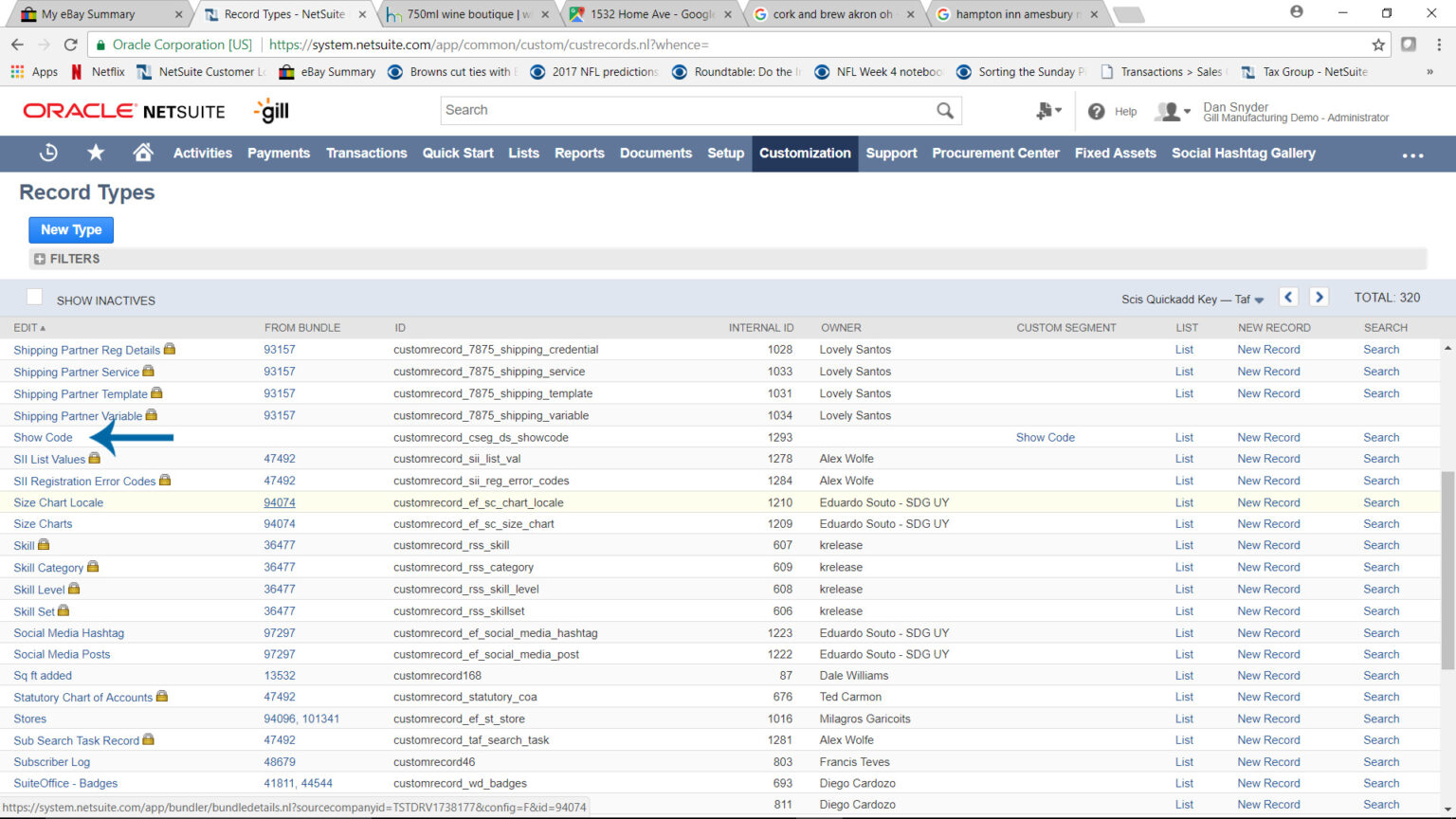
Task: Open the Reports menu
Action: click(579, 153)
